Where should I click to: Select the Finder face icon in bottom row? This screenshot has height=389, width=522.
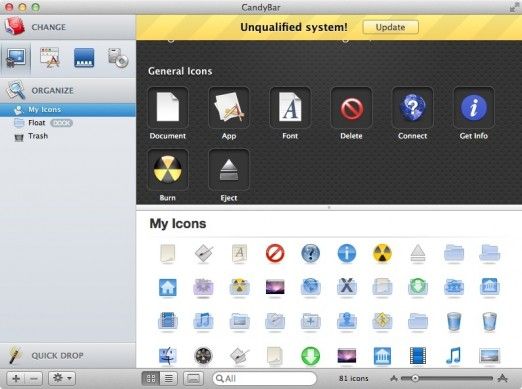pos(168,356)
